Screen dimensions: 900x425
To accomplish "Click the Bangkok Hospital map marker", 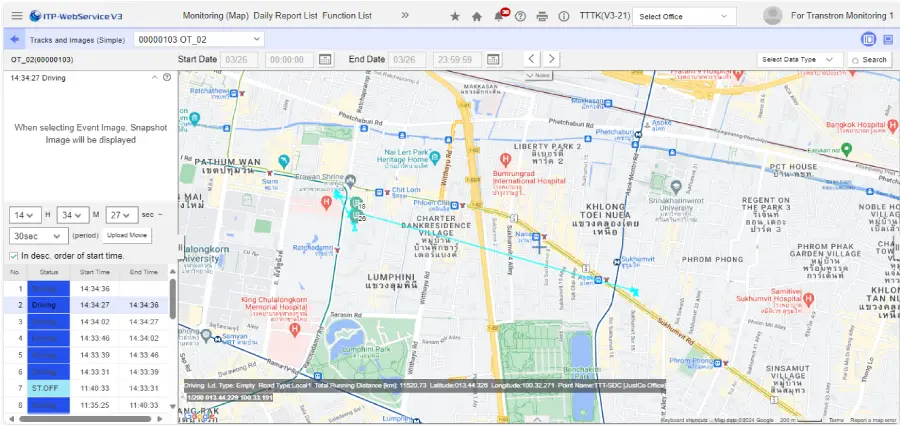I will pyautogui.click(x=891, y=125).
